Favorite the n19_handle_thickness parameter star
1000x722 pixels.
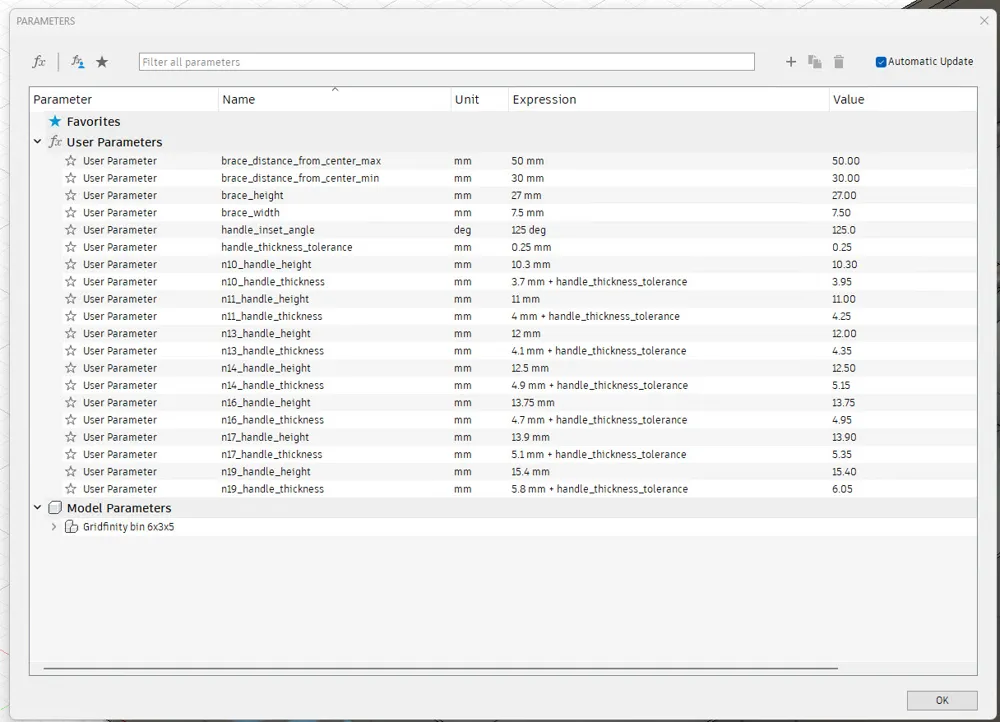pyautogui.click(x=71, y=489)
